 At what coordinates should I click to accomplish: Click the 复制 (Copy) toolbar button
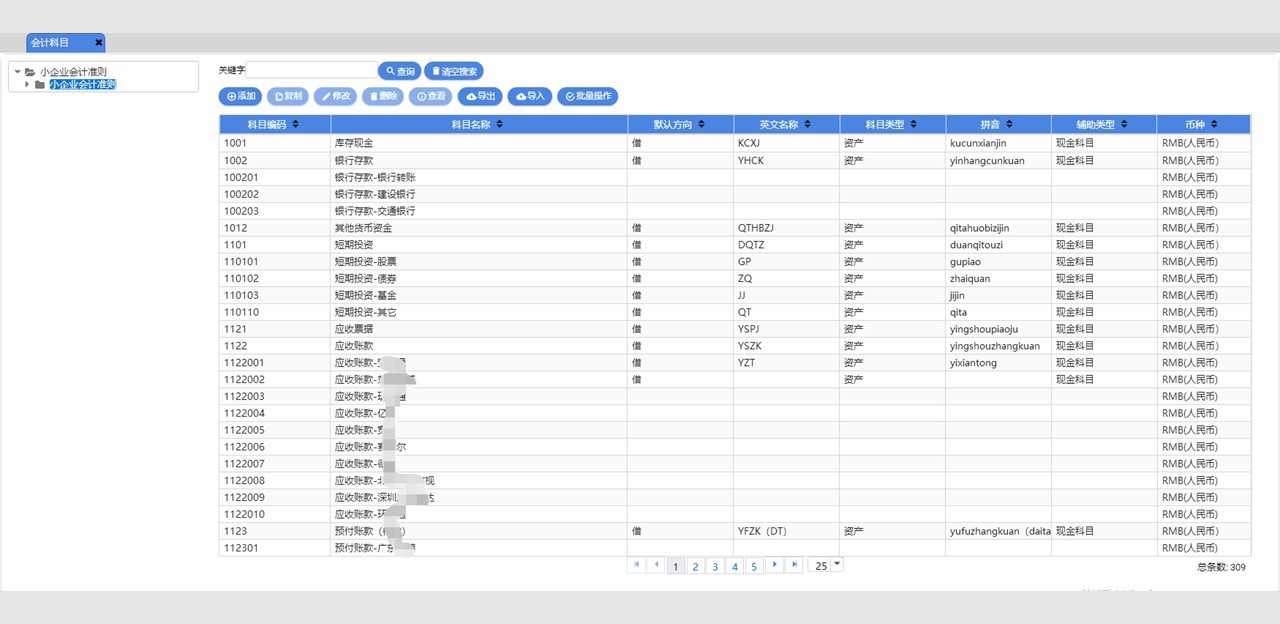coord(288,96)
